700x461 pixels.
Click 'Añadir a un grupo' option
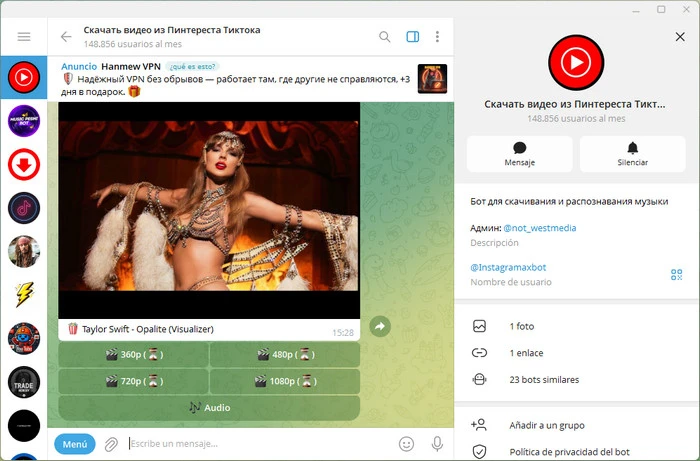click(577, 425)
